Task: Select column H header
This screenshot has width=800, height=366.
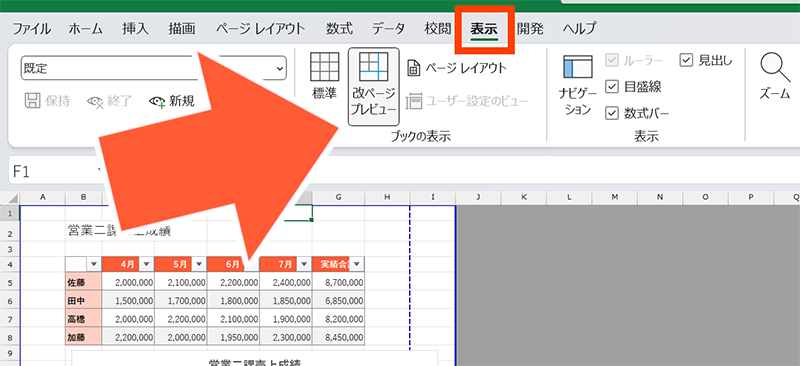Action: point(387,198)
